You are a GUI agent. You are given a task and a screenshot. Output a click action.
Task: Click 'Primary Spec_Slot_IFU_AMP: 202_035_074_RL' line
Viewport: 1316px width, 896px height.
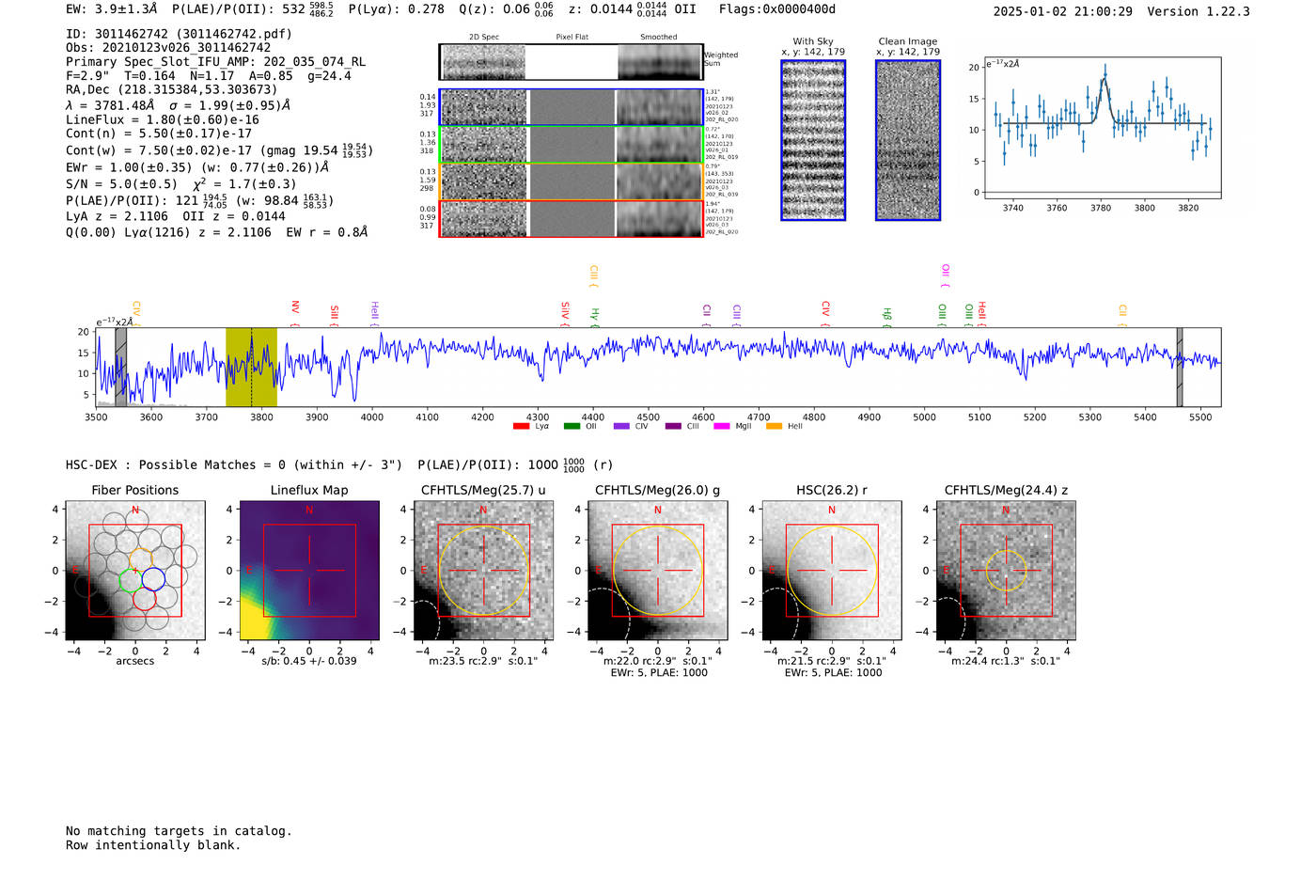(216, 62)
